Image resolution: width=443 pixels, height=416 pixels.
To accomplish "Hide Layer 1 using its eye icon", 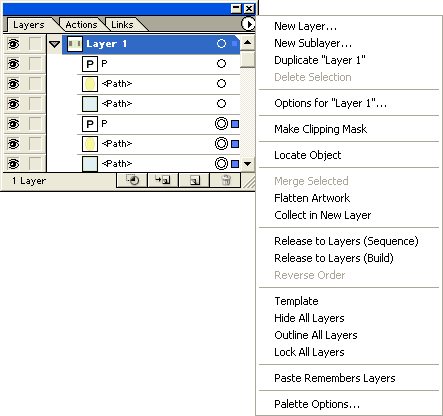I will coord(13,44).
